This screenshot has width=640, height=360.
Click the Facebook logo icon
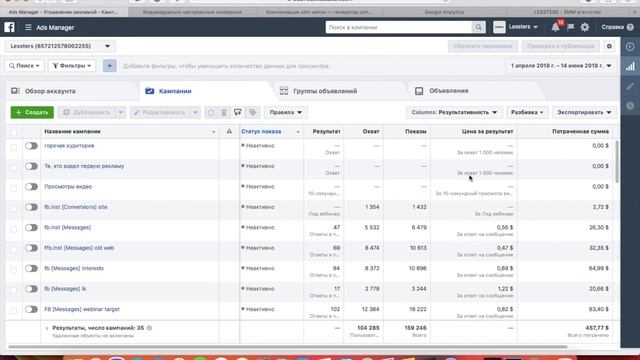(9, 27)
